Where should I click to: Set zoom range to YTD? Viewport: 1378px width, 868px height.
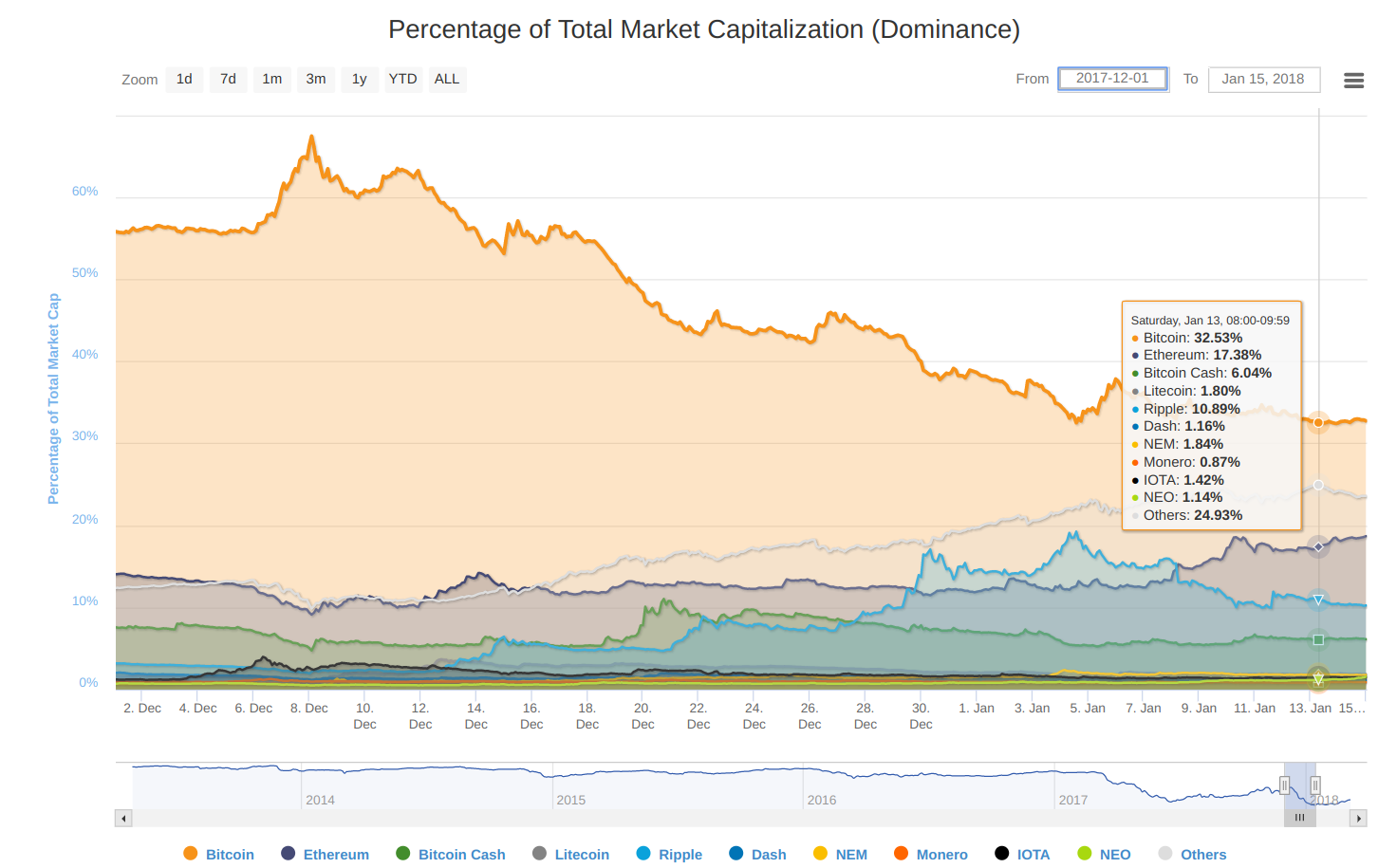402,79
